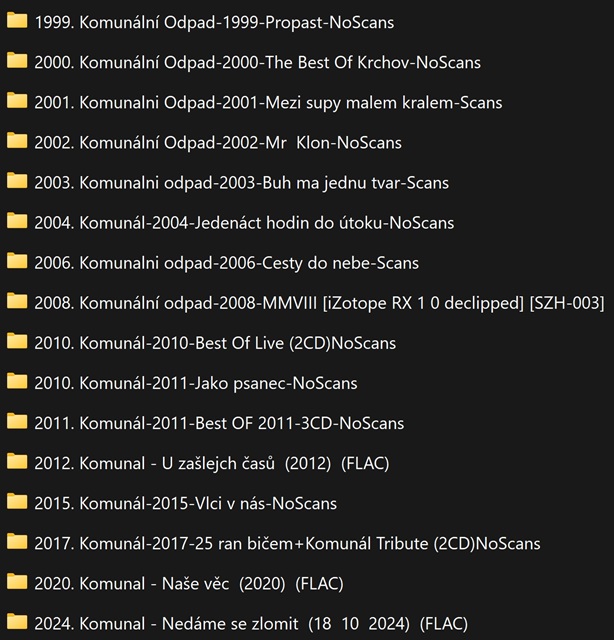Click name '2003. Komunalni odpad-2003-Buh ma jednu tvar-Scans'
Screen dimensions: 614x640
click(x=242, y=183)
